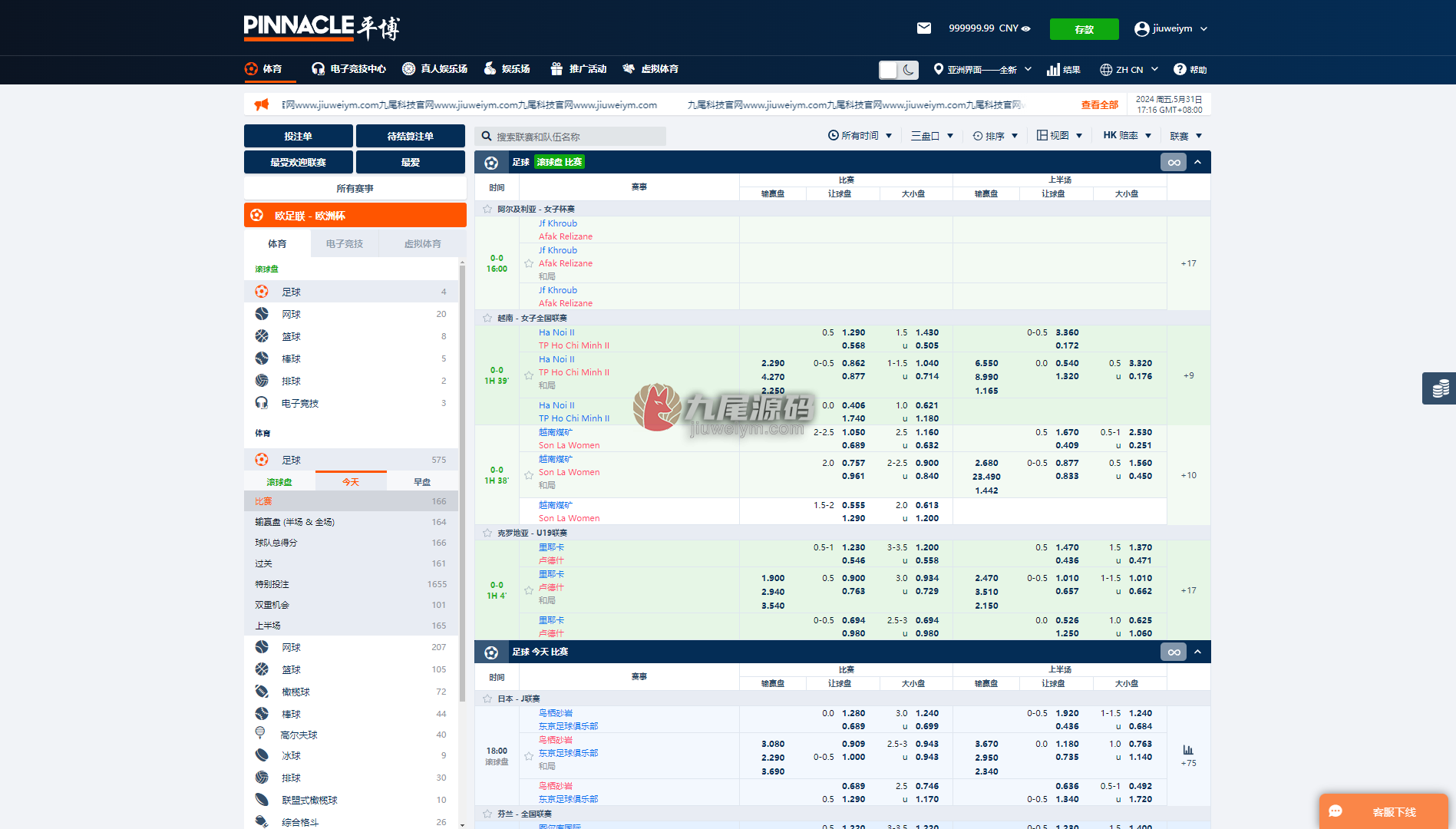Image resolution: width=1456 pixels, height=829 pixels.
Task: Star the Son La Women match
Action: point(529,475)
